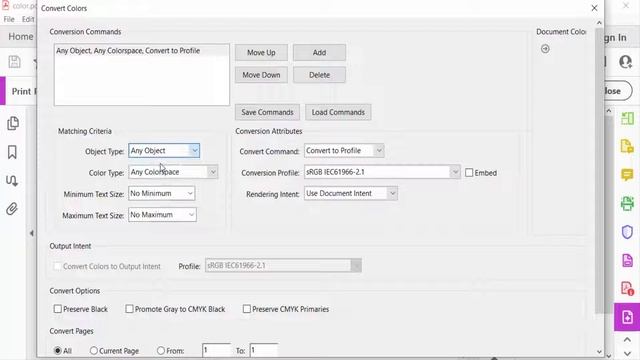
Task: Open the bookmarks panel icon
Action: (x=12, y=152)
